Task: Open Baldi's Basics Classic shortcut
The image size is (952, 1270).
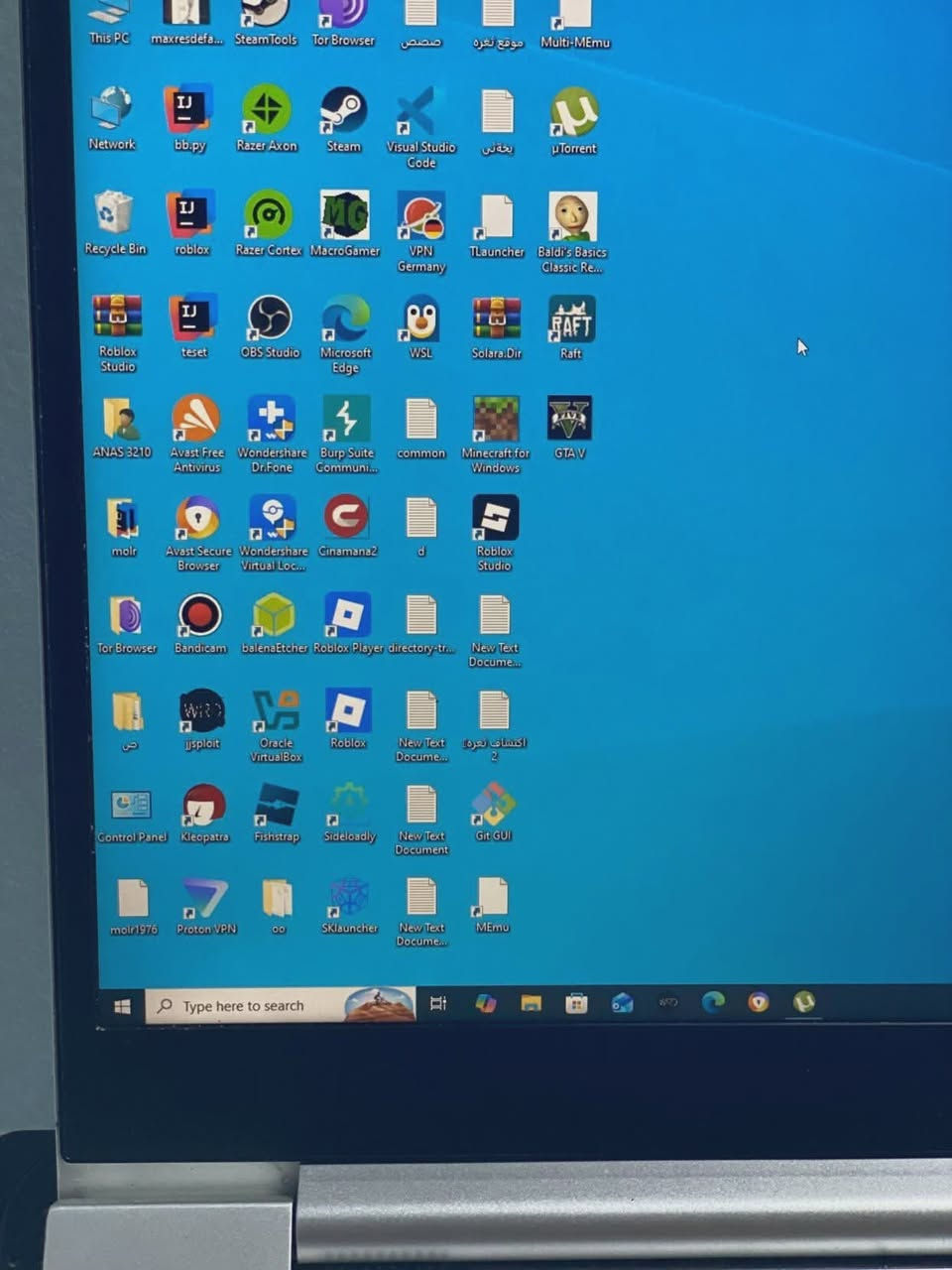Action: 572,218
